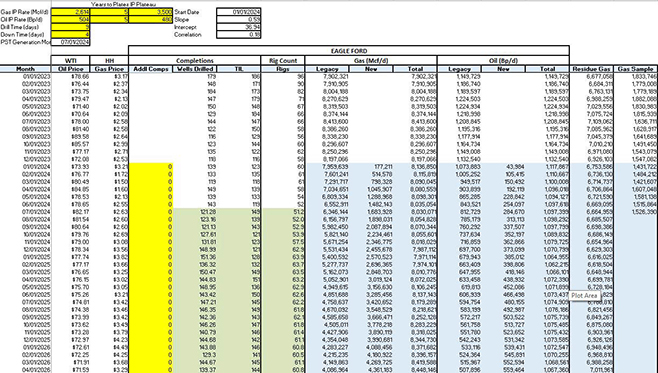
Task: Click the Rig Count group header
Action: 283,61
